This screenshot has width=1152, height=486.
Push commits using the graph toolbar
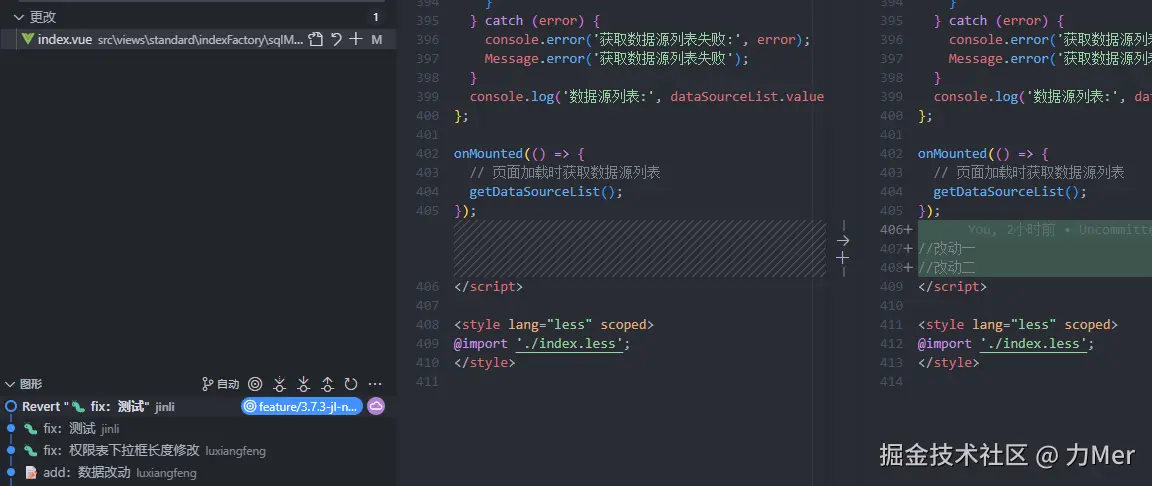tap(327, 384)
